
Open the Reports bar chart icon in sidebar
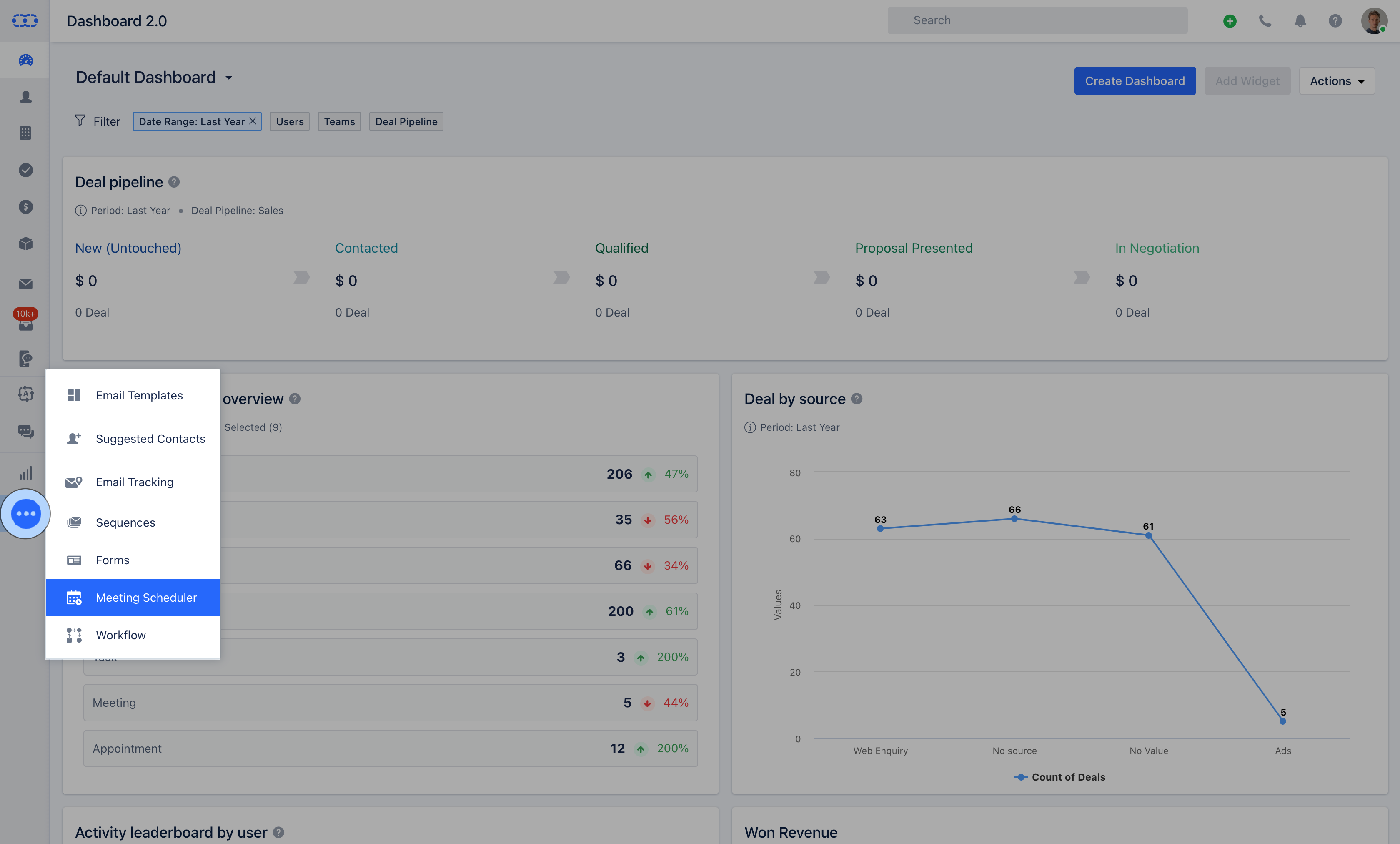25,473
